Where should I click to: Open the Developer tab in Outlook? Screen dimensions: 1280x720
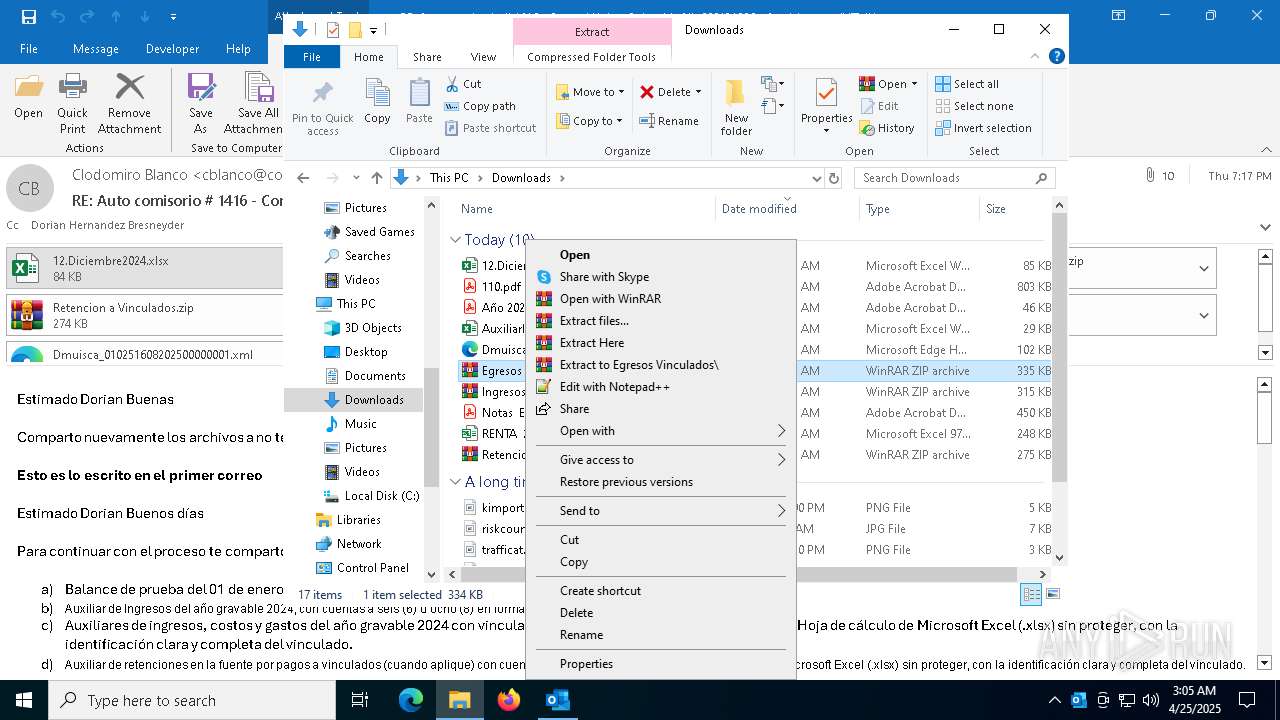[x=172, y=49]
